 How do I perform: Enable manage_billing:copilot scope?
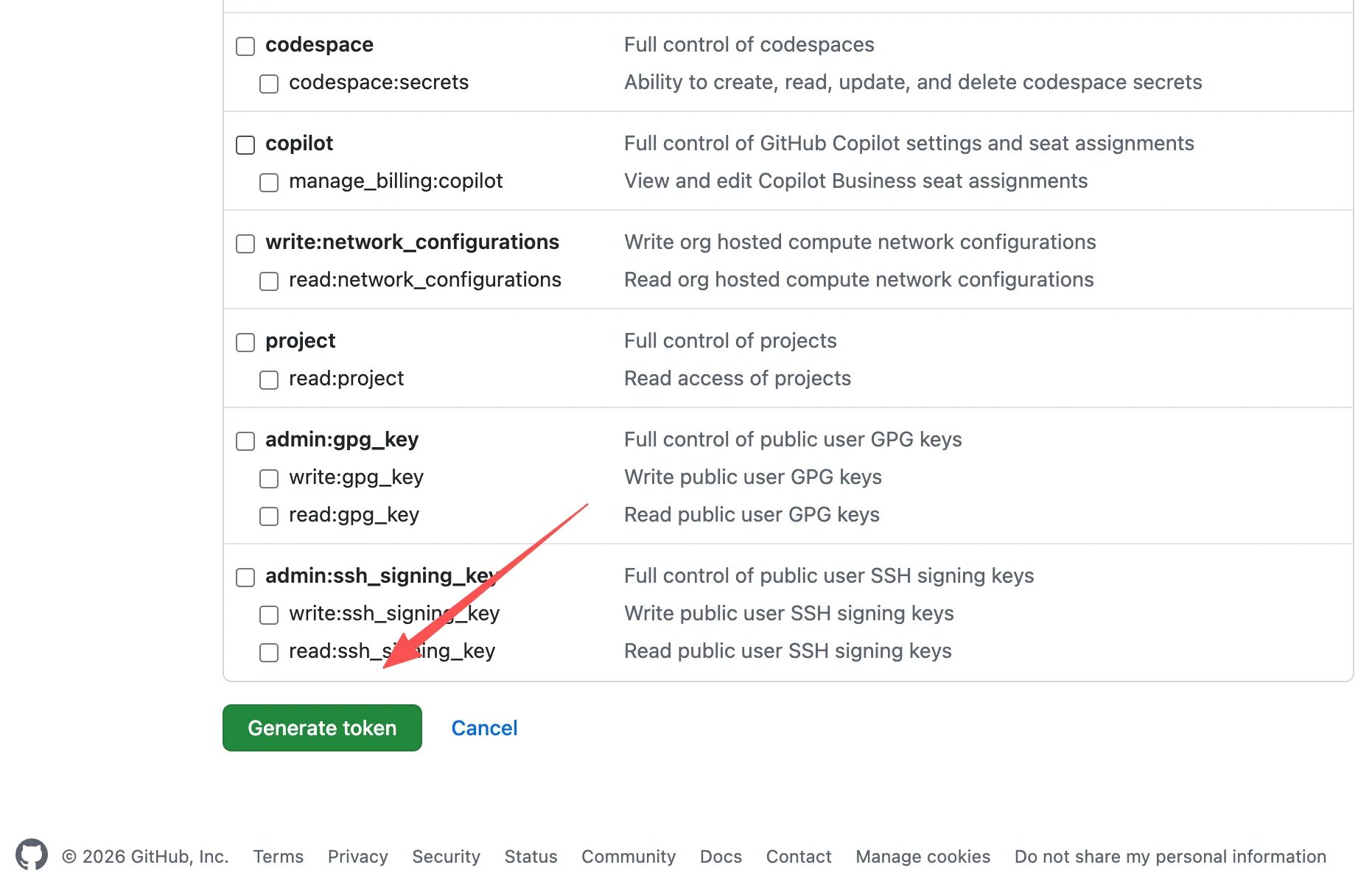click(x=269, y=183)
